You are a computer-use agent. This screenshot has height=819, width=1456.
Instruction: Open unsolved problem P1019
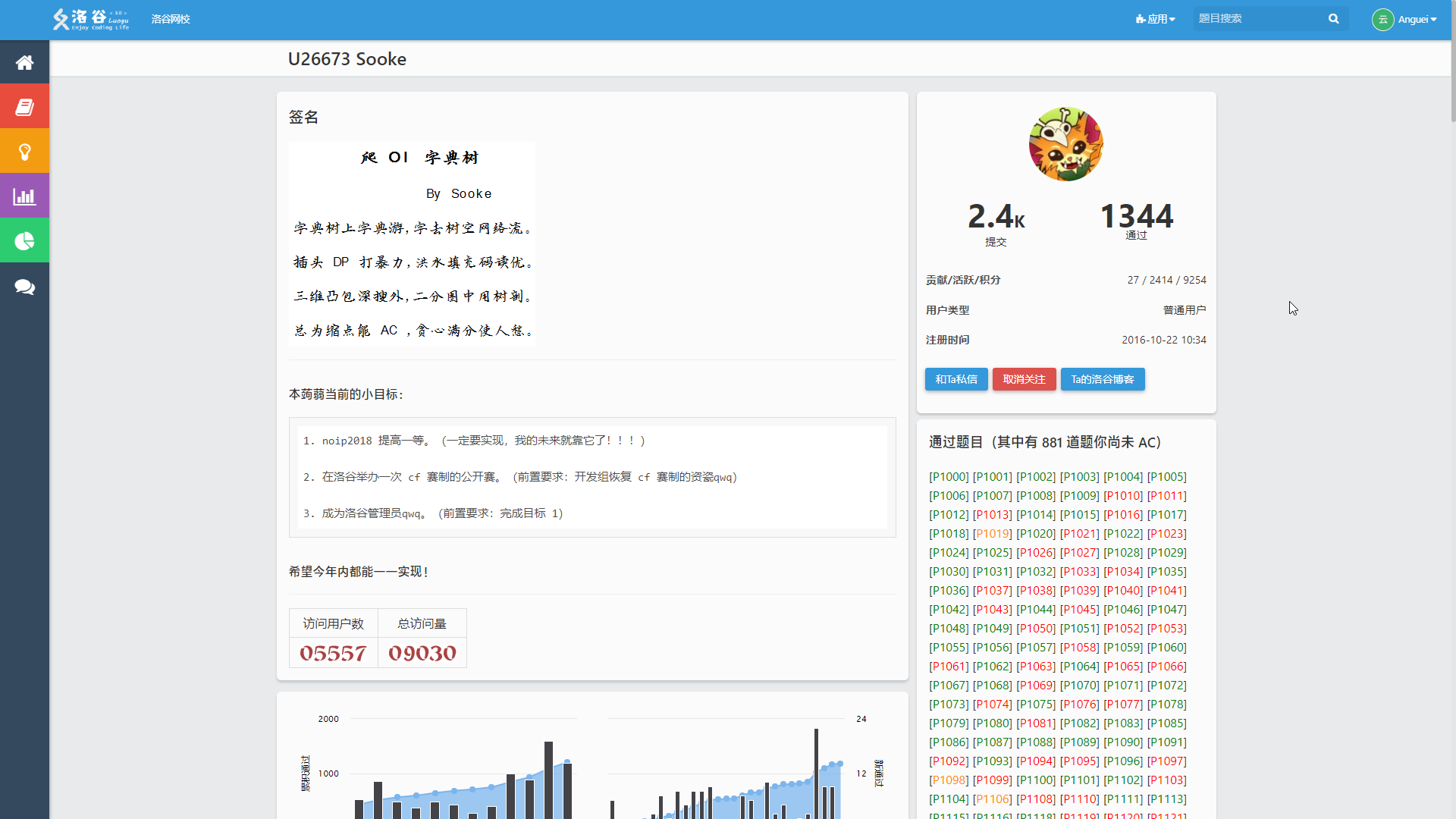pos(992,533)
